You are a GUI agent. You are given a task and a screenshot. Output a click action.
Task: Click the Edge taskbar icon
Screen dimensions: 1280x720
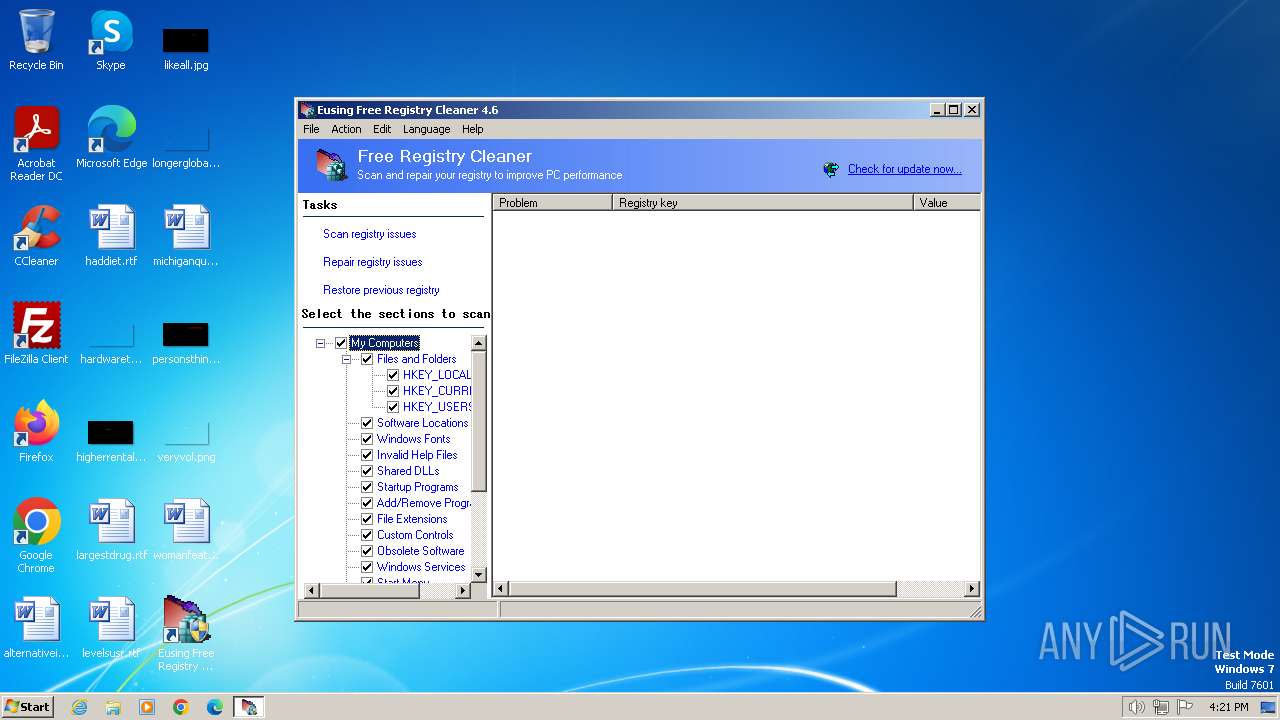point(215,707)
